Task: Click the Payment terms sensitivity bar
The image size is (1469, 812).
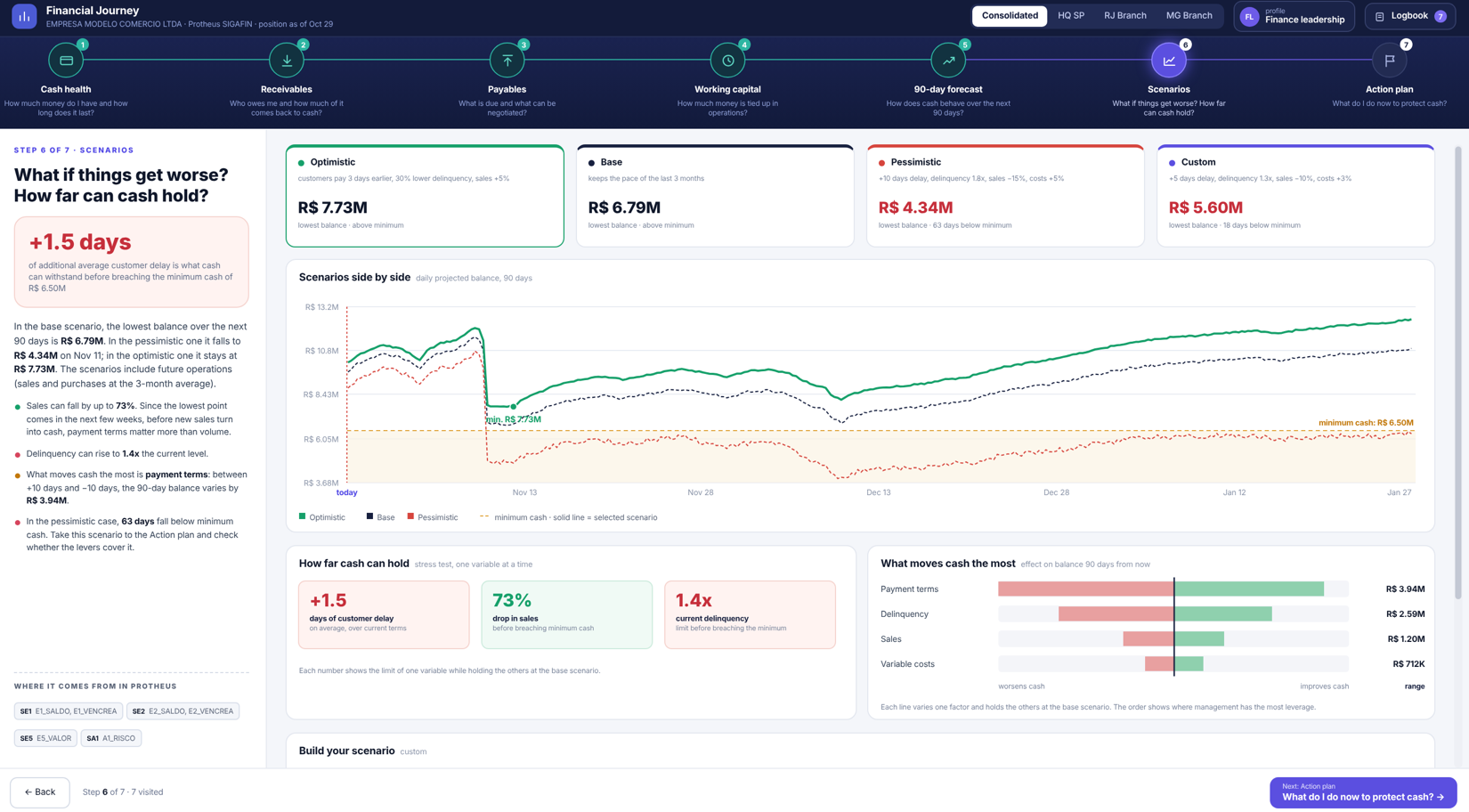Action: pyautogui.click(x=1173, y=589)
